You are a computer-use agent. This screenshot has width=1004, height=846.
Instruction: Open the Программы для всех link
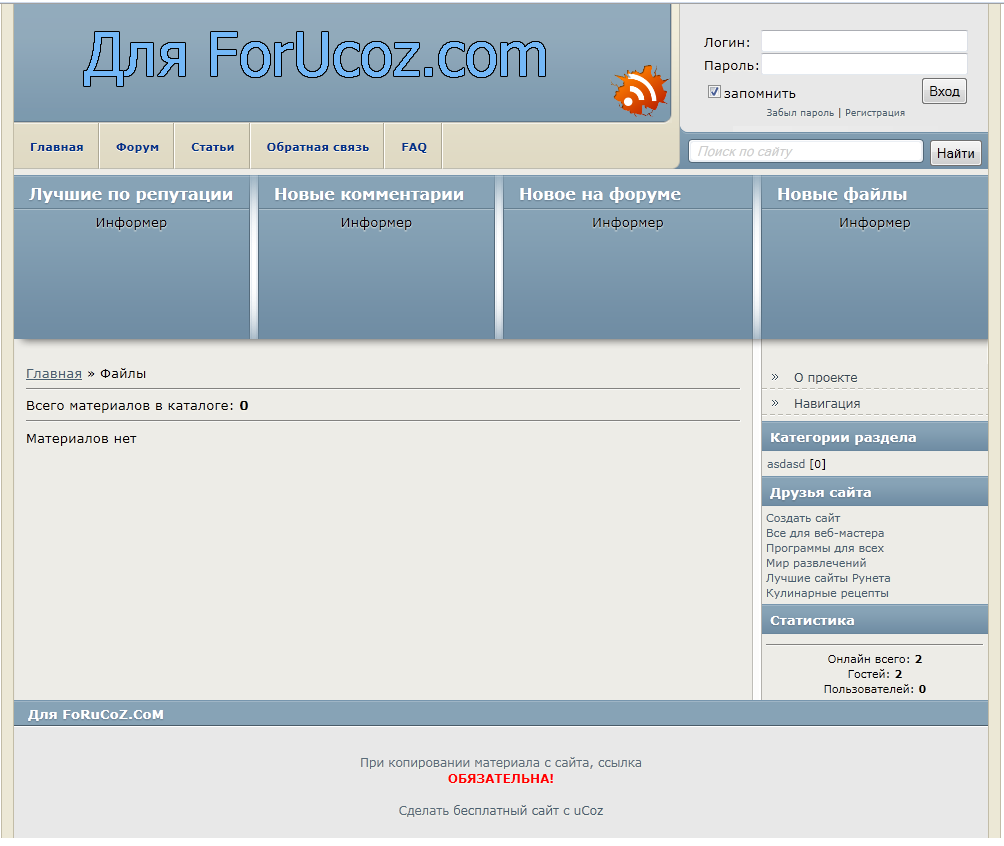click(x=825, y=548)
